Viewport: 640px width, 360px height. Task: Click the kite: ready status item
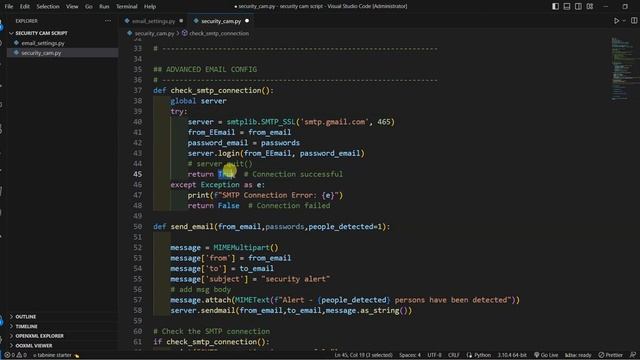tap(578, 355)
